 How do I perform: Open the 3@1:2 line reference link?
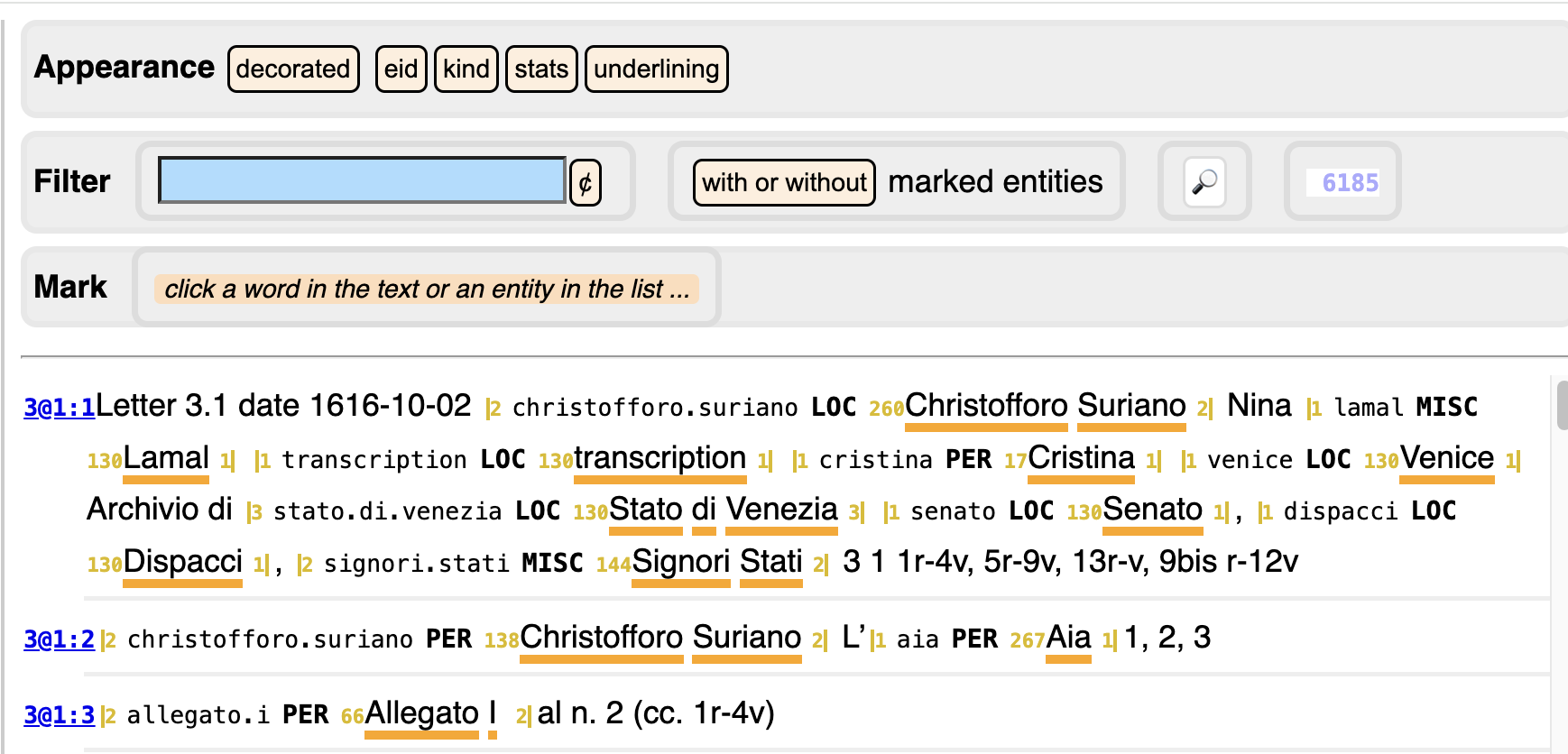pos(60,639)
